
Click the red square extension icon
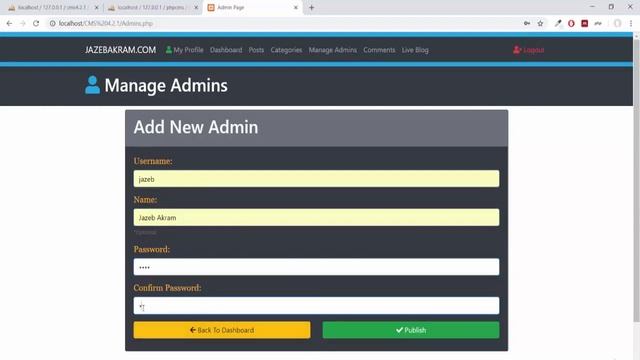[x=584, y=24]
